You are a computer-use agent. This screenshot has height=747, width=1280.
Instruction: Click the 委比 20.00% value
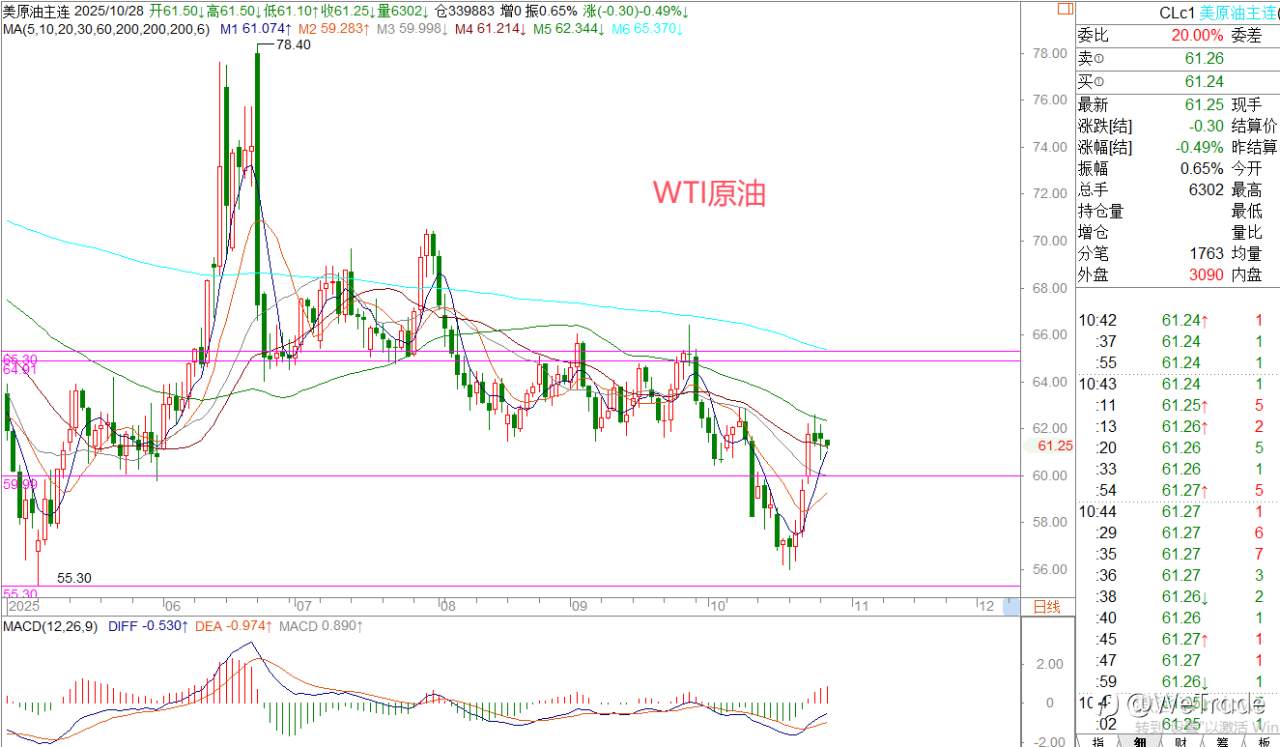tap(1196, 36)
